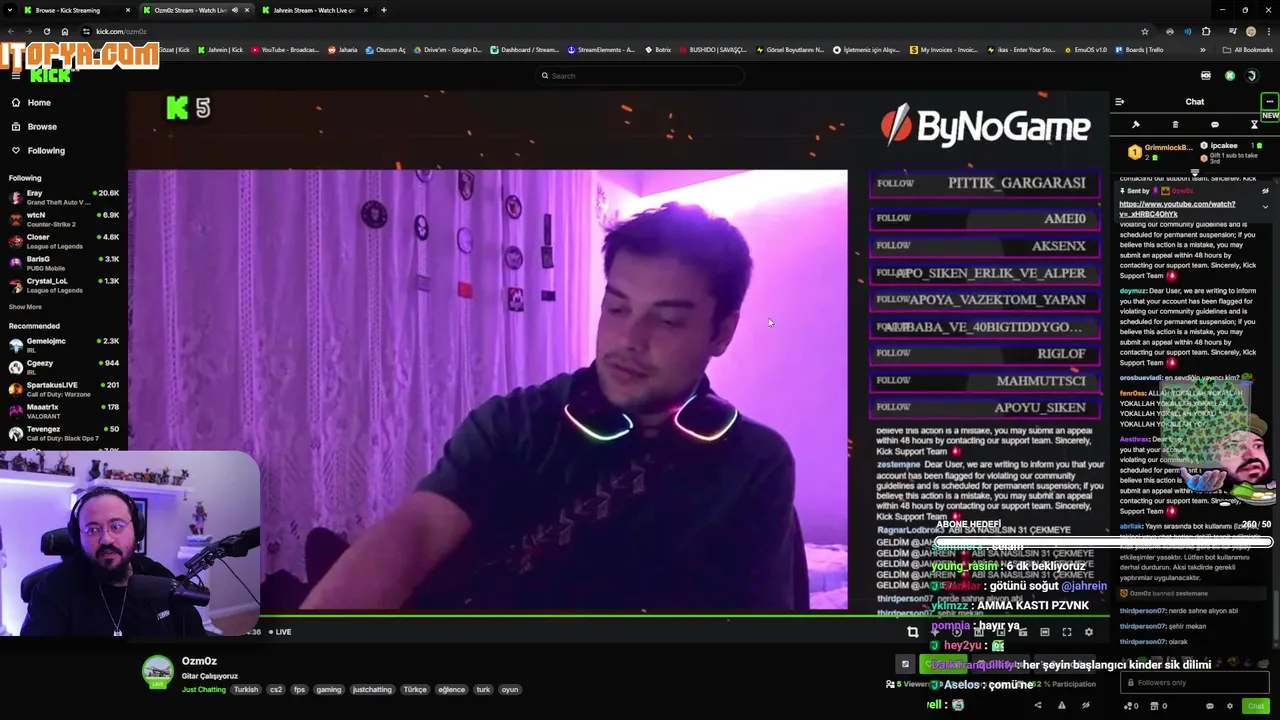The image size is (1280, 720).
Task: Click the green Kick icon in top bar
Action: coord(1230,76)
